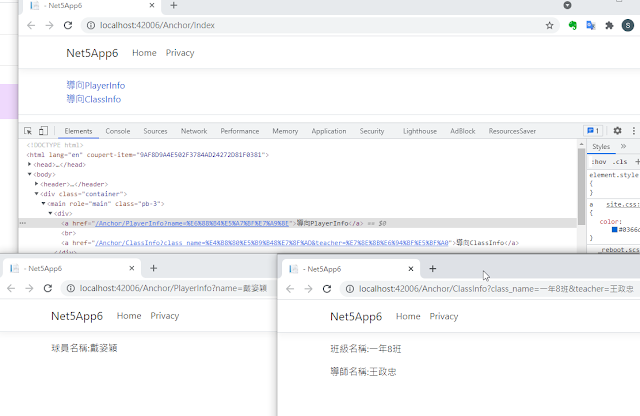This screenshot has width=640, height=416.
Task: Open the DevTools messages badge showing 1
Action: tap(593, 131)
